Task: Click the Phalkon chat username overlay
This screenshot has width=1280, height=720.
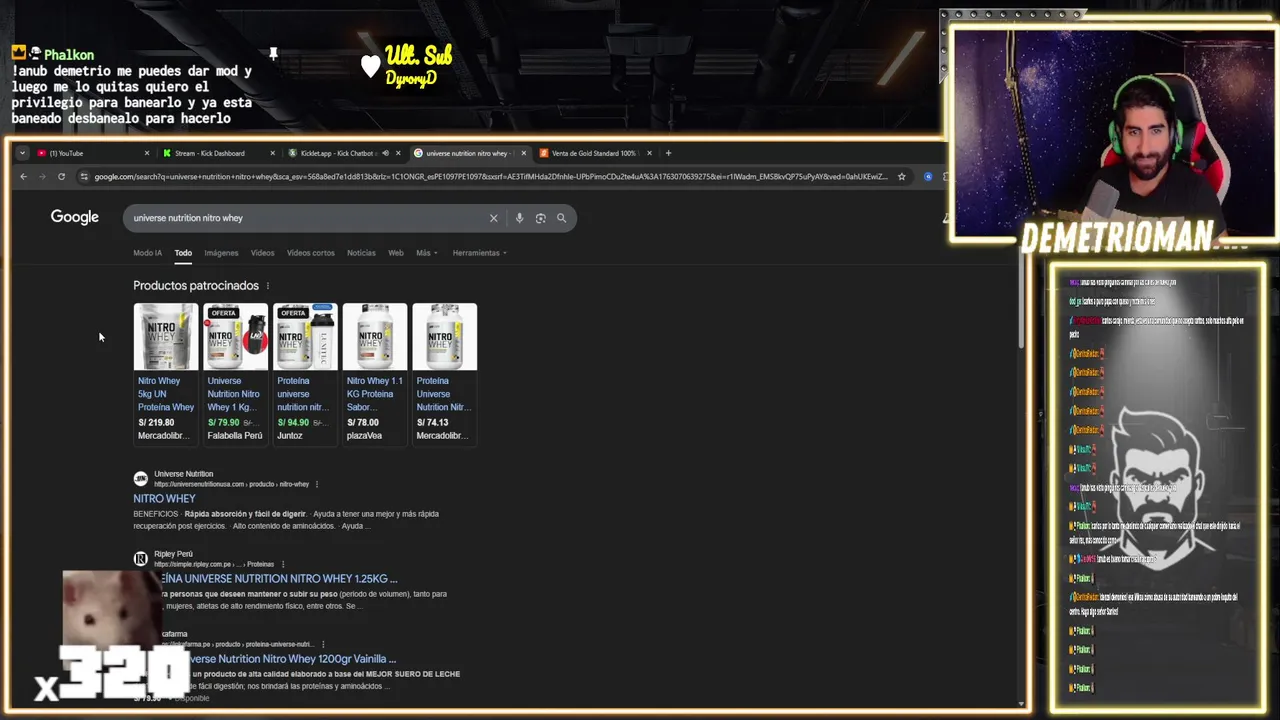Action: point(69,55)
